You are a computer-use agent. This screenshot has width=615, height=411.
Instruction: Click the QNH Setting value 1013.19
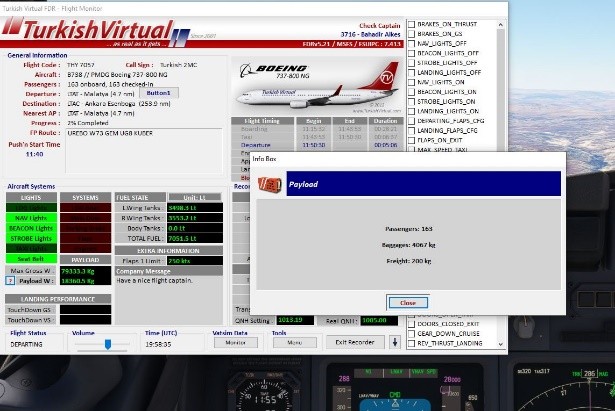[295, 320]
